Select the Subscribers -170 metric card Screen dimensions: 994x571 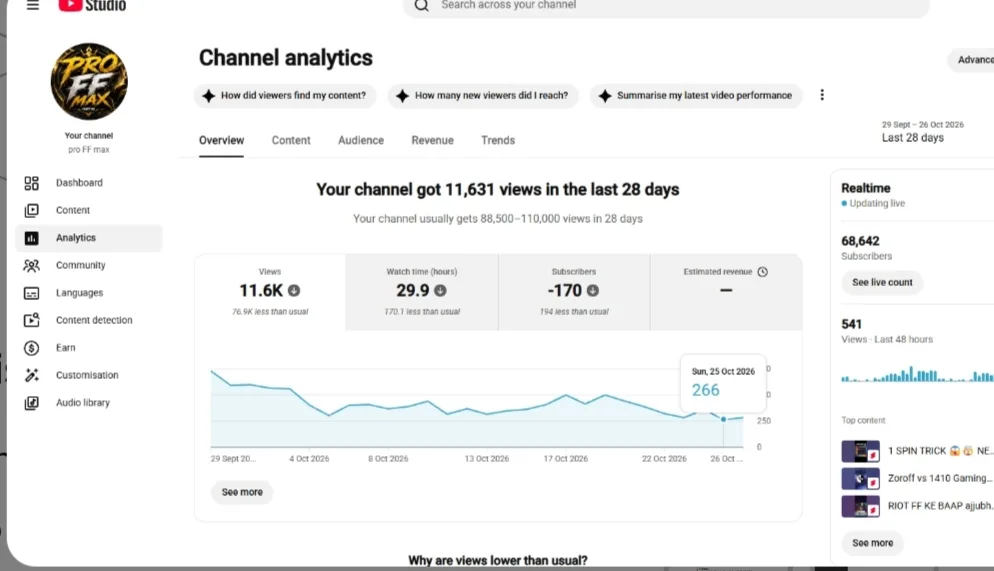tap(574, 292)
